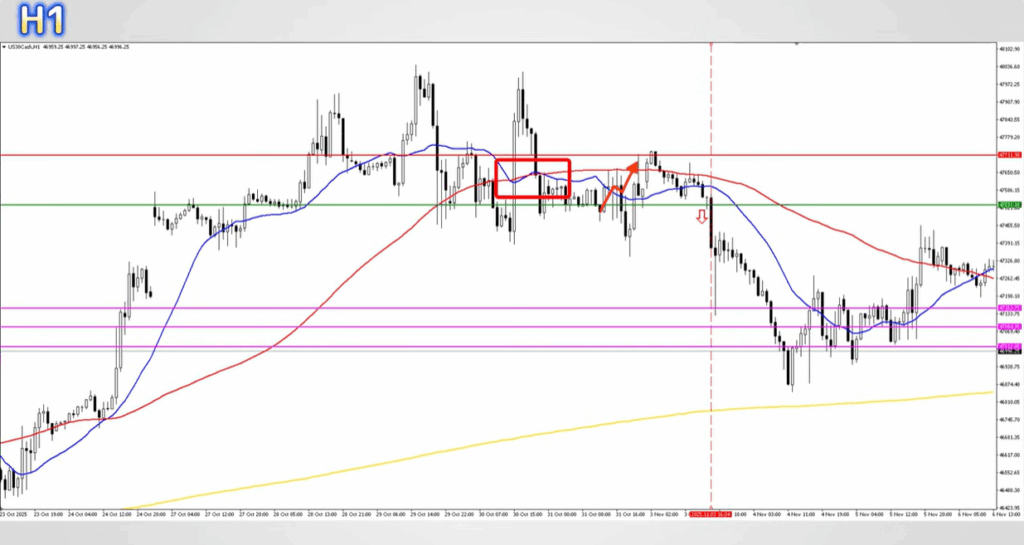Image resolution: width=1024 pixels, height=545 pixels.
Task: Select the red rectangle drawn on chart
Action: click(533, 160)
